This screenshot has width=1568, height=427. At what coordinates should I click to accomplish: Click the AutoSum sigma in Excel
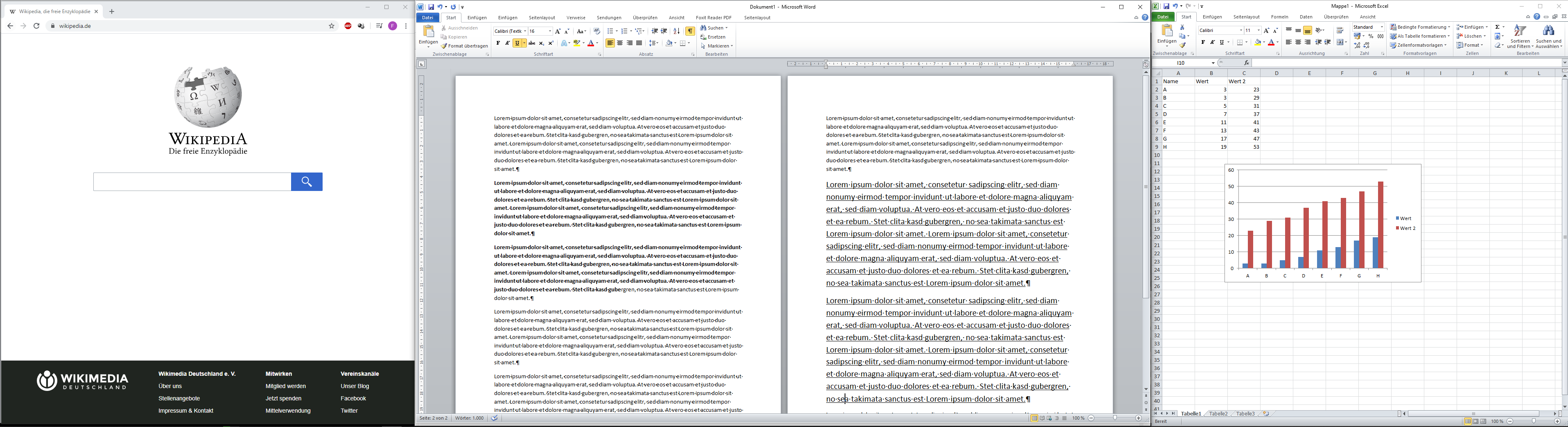click(1498, 27)
